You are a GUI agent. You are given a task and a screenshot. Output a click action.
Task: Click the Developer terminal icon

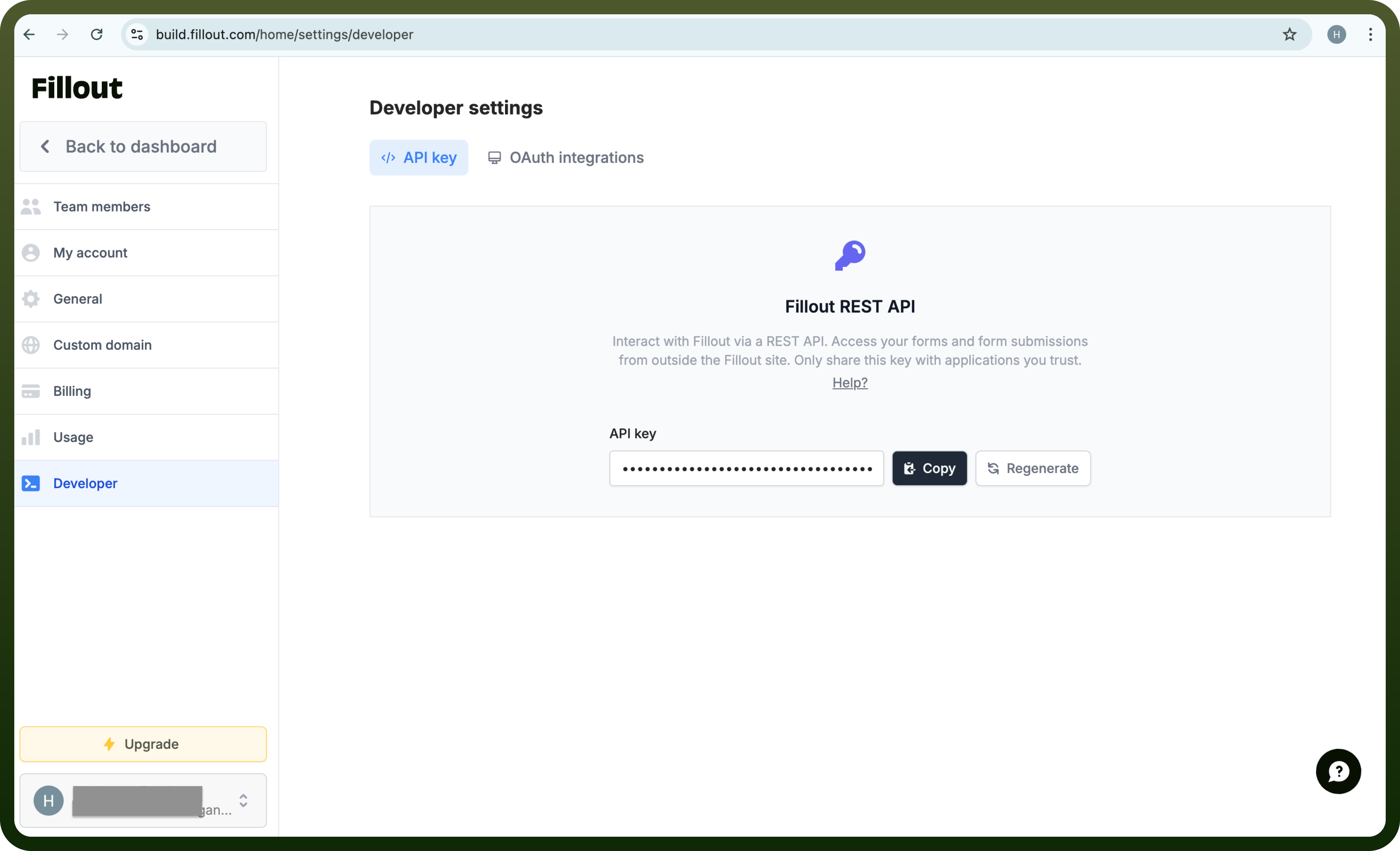coord(31,483)
